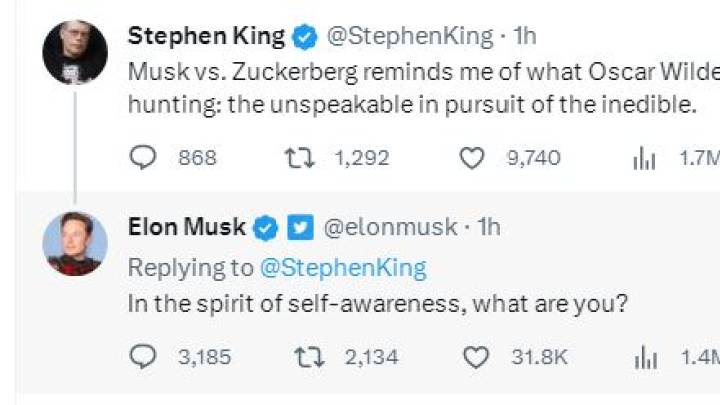The height and width of the screenshot is (405, 720).
Task: Open @StephenKing mention in Replying to line
Action: pos(343,268)
